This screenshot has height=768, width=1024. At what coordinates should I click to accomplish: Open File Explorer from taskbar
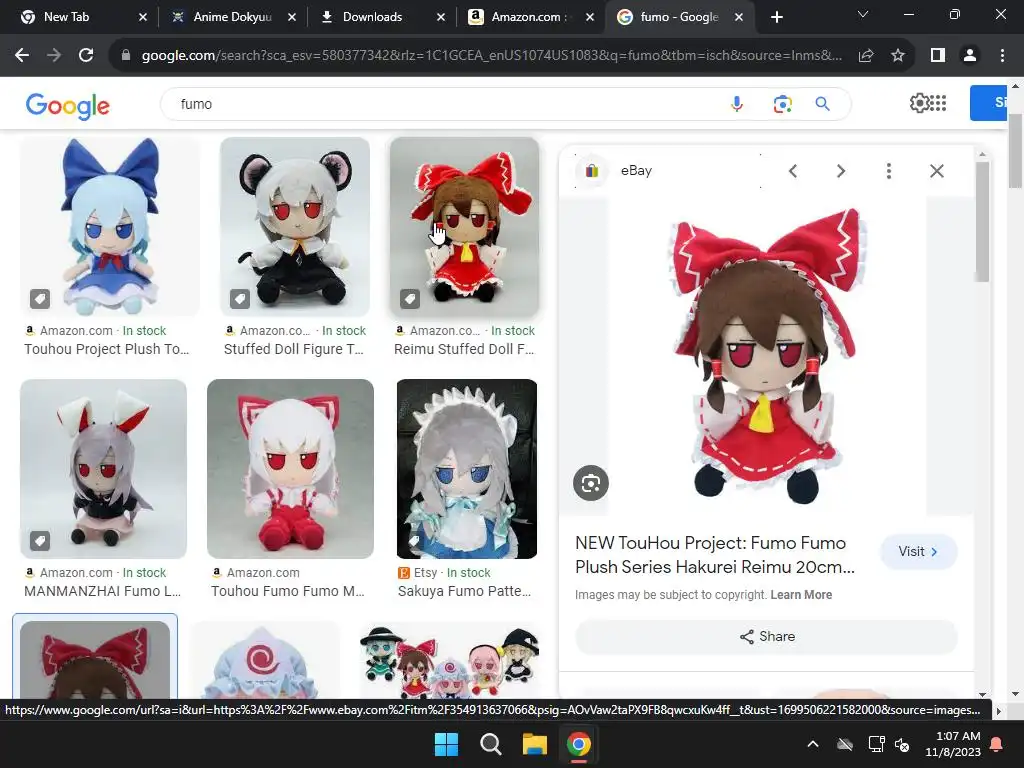[534, 744]
